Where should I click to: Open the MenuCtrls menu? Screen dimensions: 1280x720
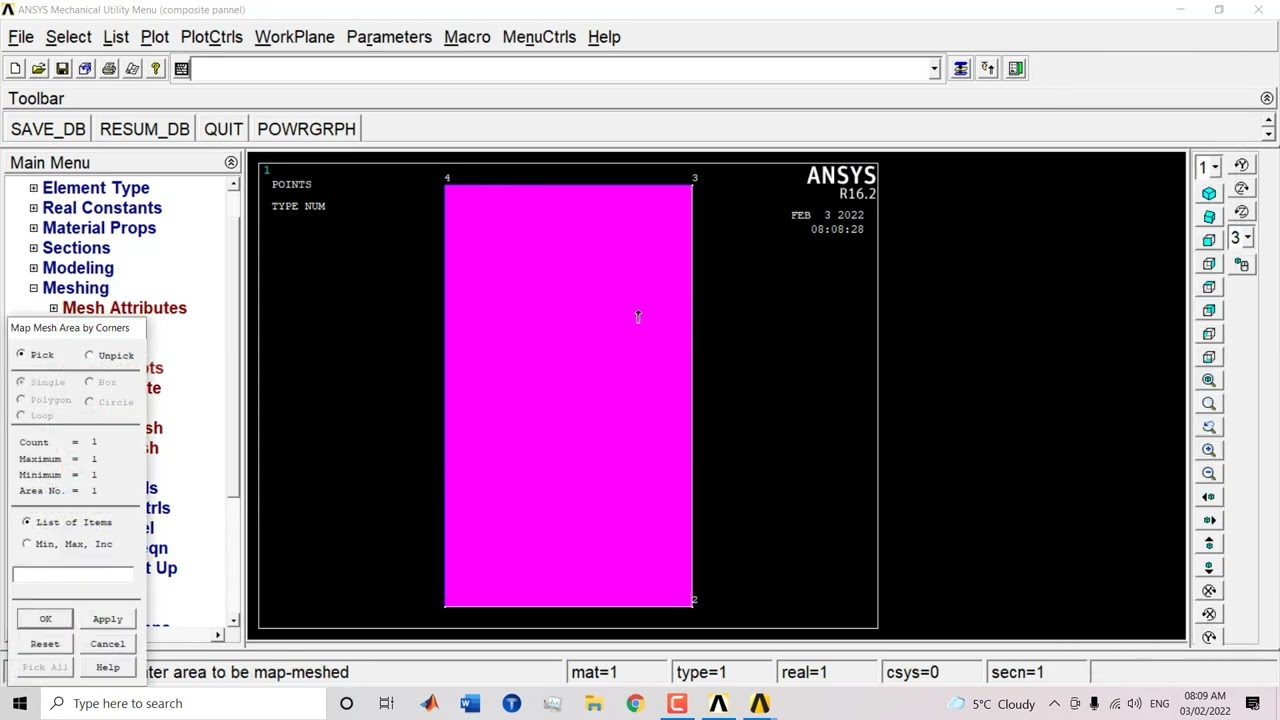(539, 37)
